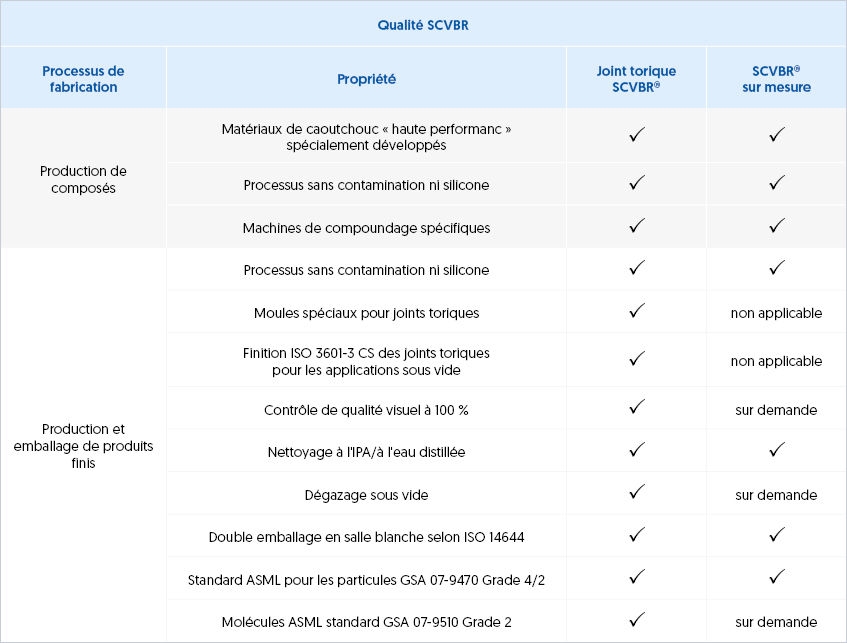The width and height of the screenshot is (847, 643).
Task: Click Joint torique checkmark for Molécules ASML row
Action: pos(636,620)
